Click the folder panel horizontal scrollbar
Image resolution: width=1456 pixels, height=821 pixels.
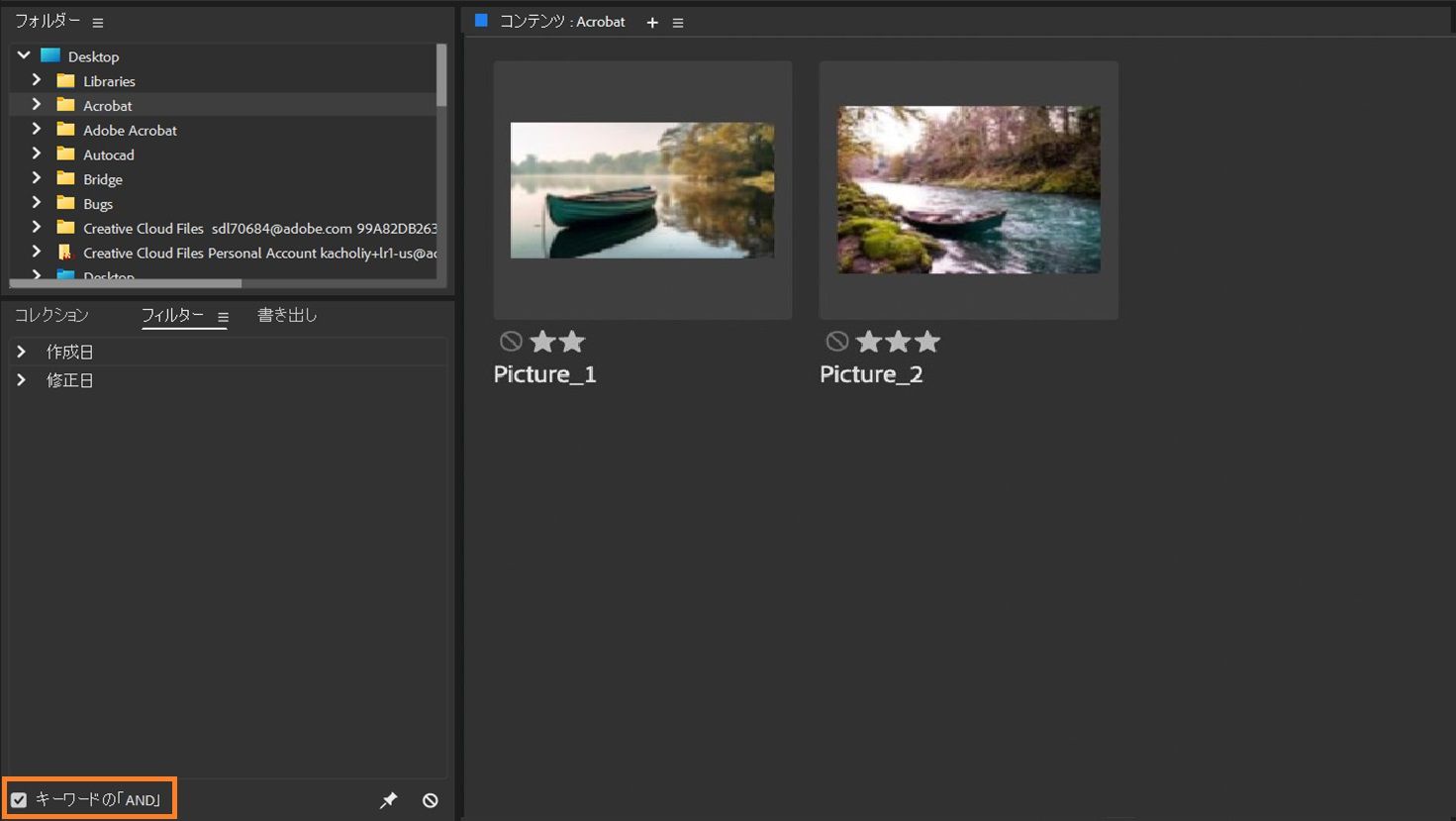[x=126, y=283]
